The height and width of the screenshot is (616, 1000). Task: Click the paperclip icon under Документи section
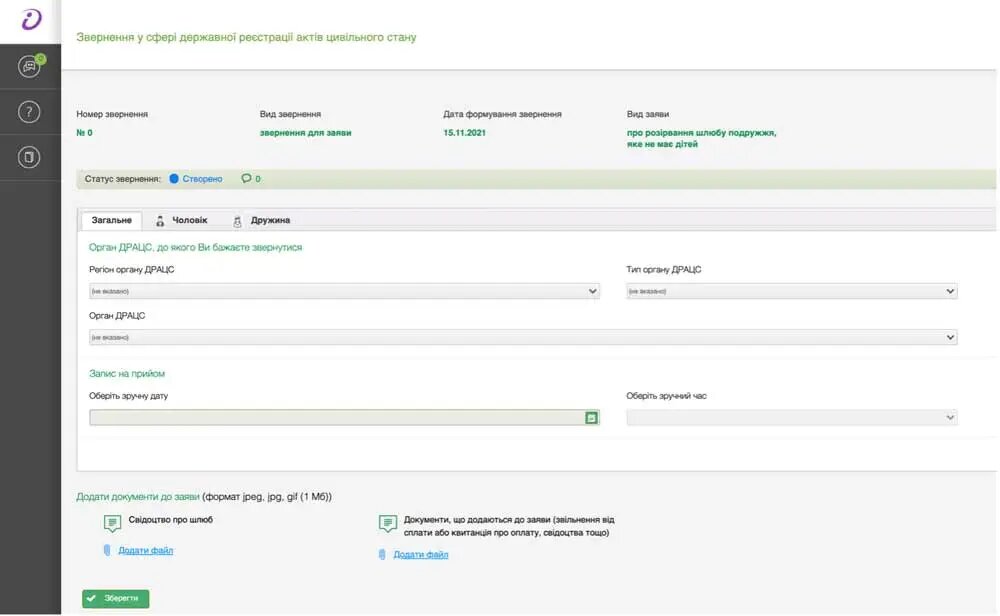coord(382,554)
